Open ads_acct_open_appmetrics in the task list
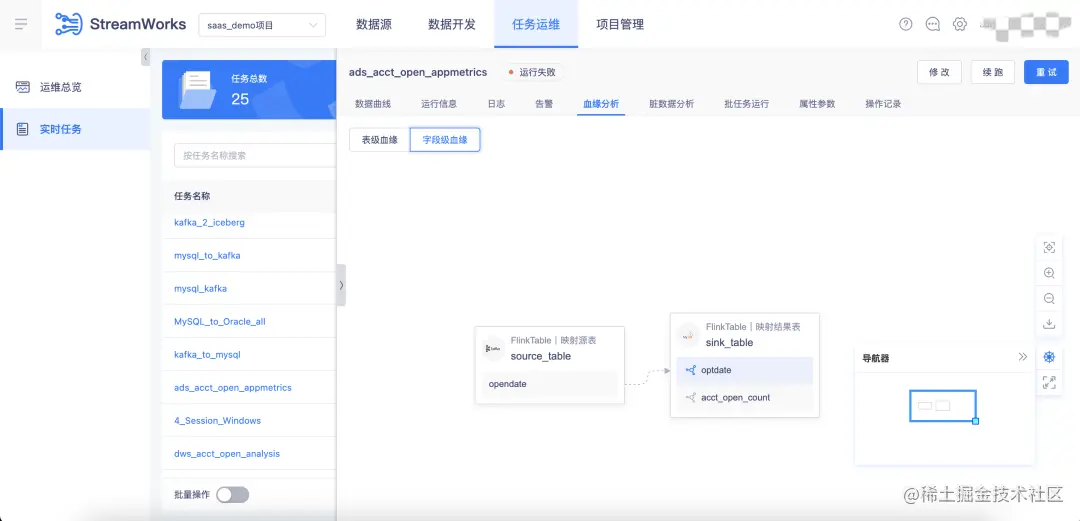 [x=233, y=388]
